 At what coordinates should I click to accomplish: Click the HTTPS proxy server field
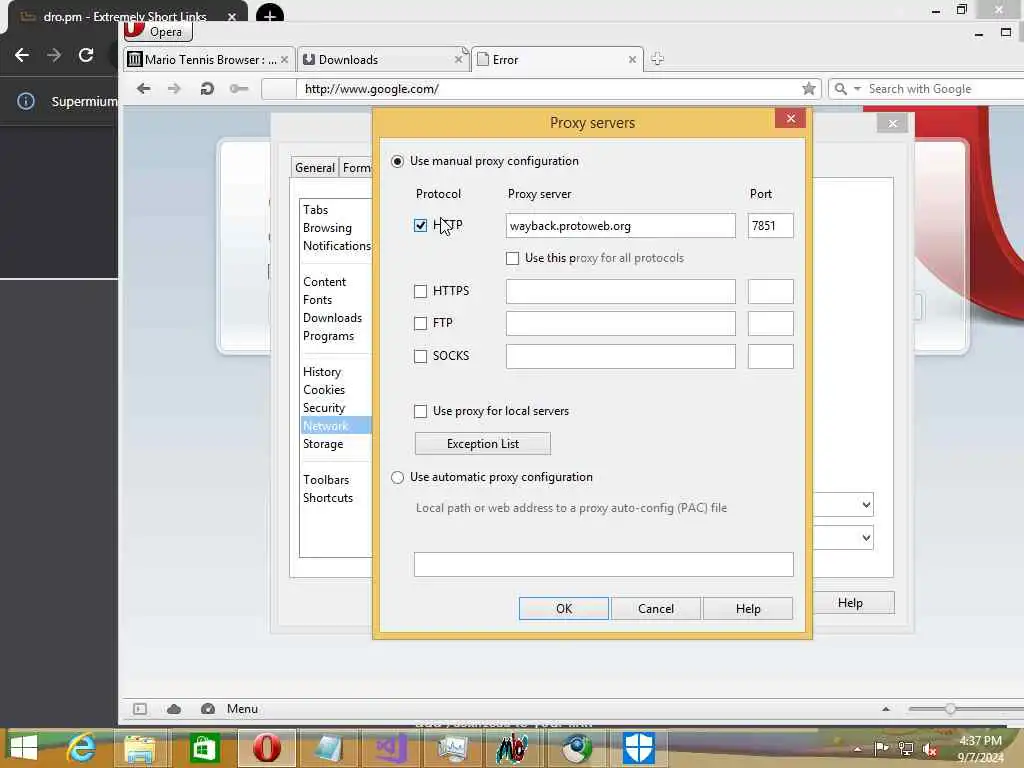pos(620,291)
